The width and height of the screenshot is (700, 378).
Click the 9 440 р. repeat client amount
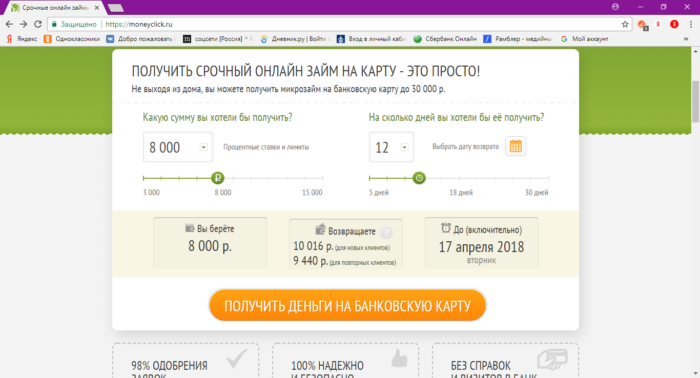click(310, 261)
